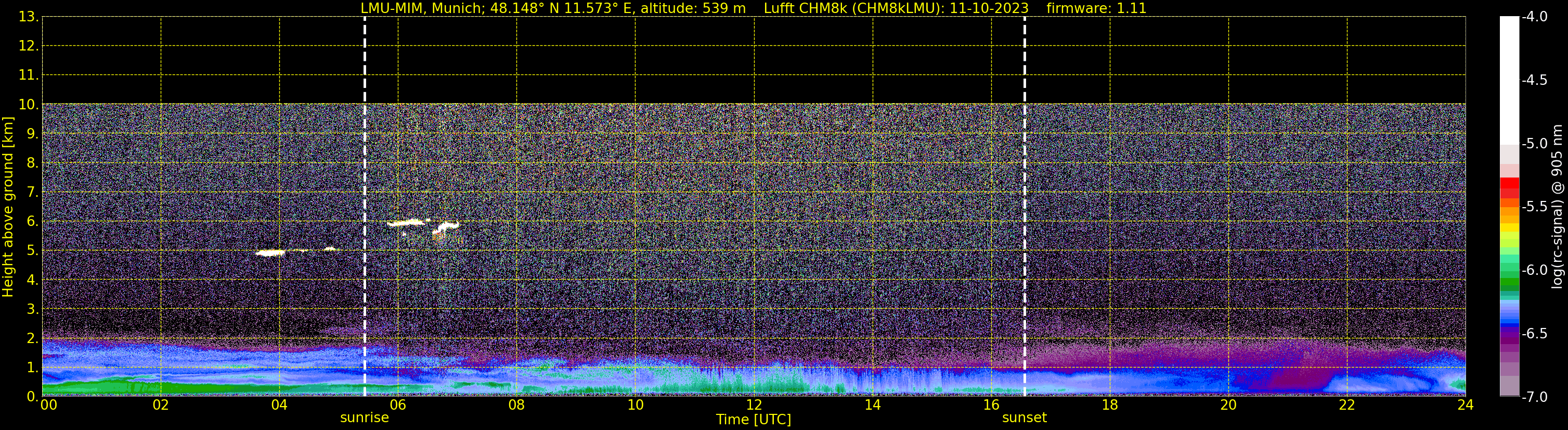1568x430 pixels.
Task: Click the '-6.5' colorbar tick label
Action: pos(1534,333)
